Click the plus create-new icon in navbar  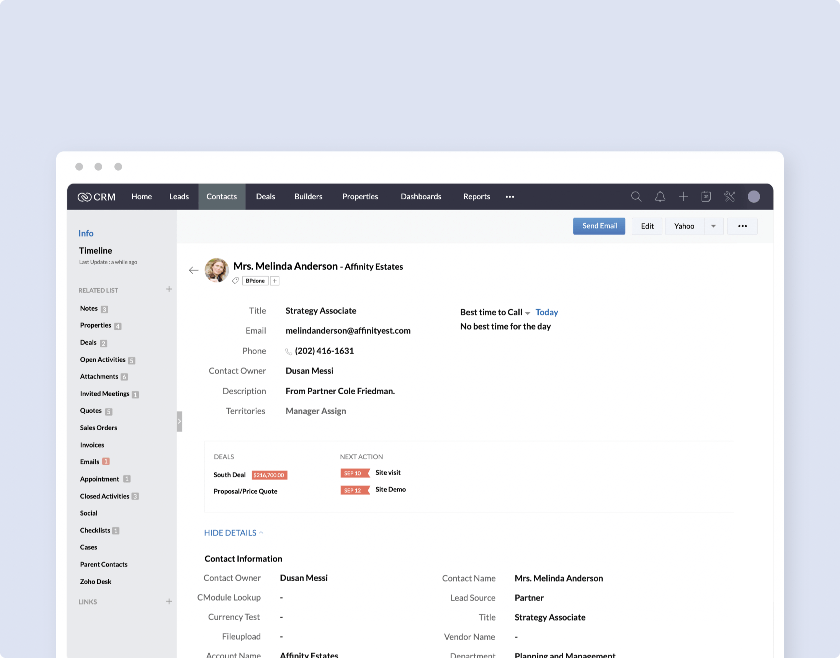[683, 197]
